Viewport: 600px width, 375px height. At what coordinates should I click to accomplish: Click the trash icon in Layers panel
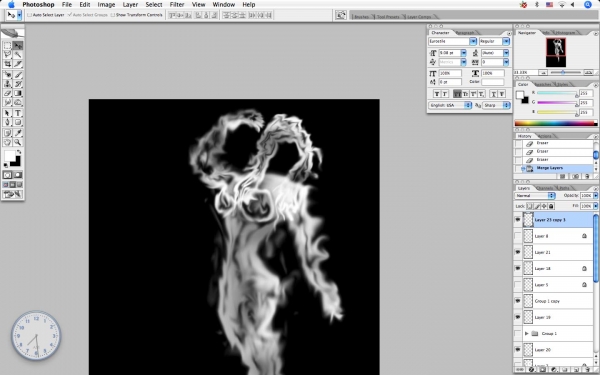coord(587,370)
